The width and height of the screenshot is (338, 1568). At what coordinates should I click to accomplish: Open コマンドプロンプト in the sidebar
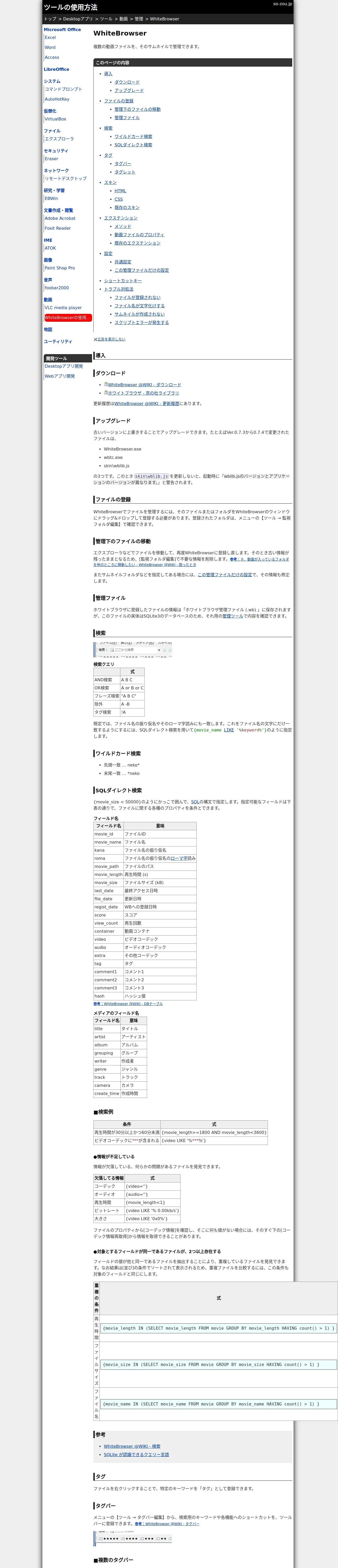(63, 89)
